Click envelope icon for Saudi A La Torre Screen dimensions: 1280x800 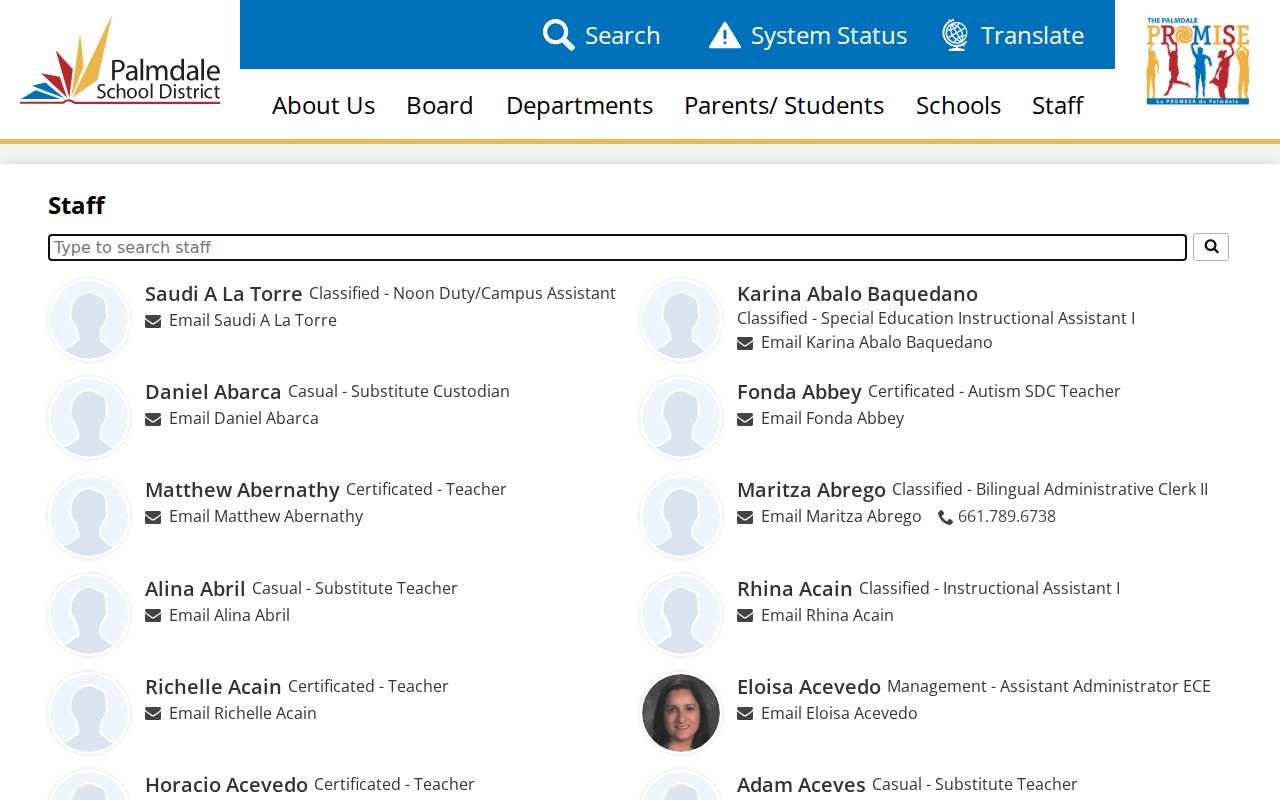pos(153,321)
